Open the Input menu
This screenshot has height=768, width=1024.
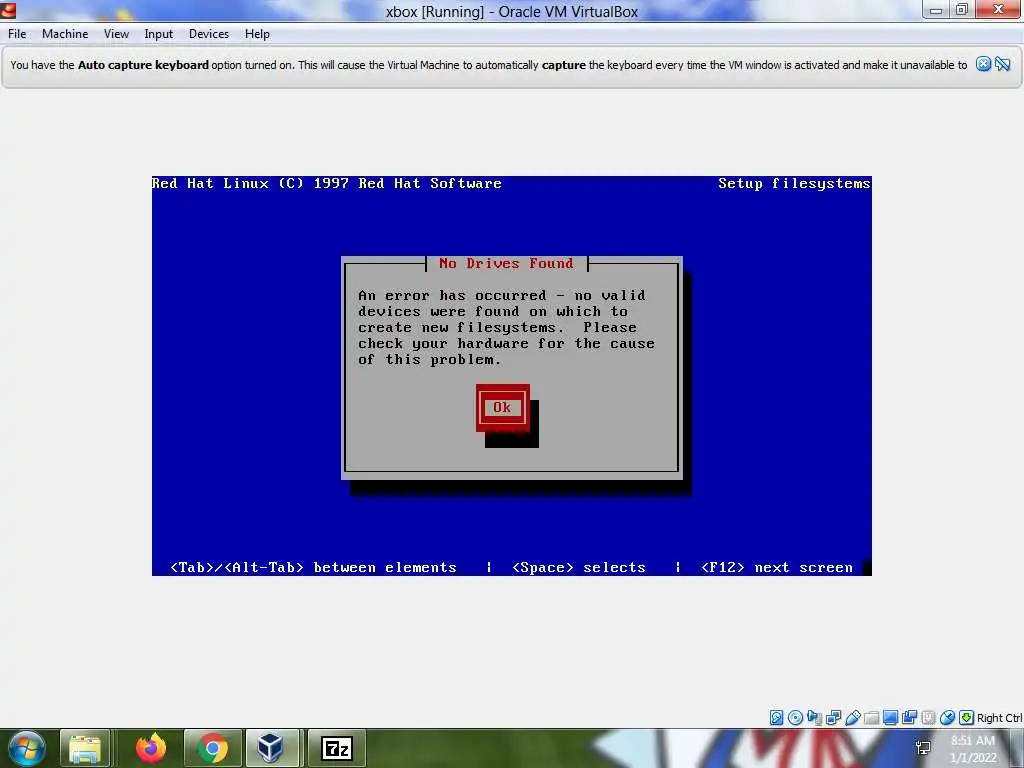pyautogui.click(x=159, y=34)
